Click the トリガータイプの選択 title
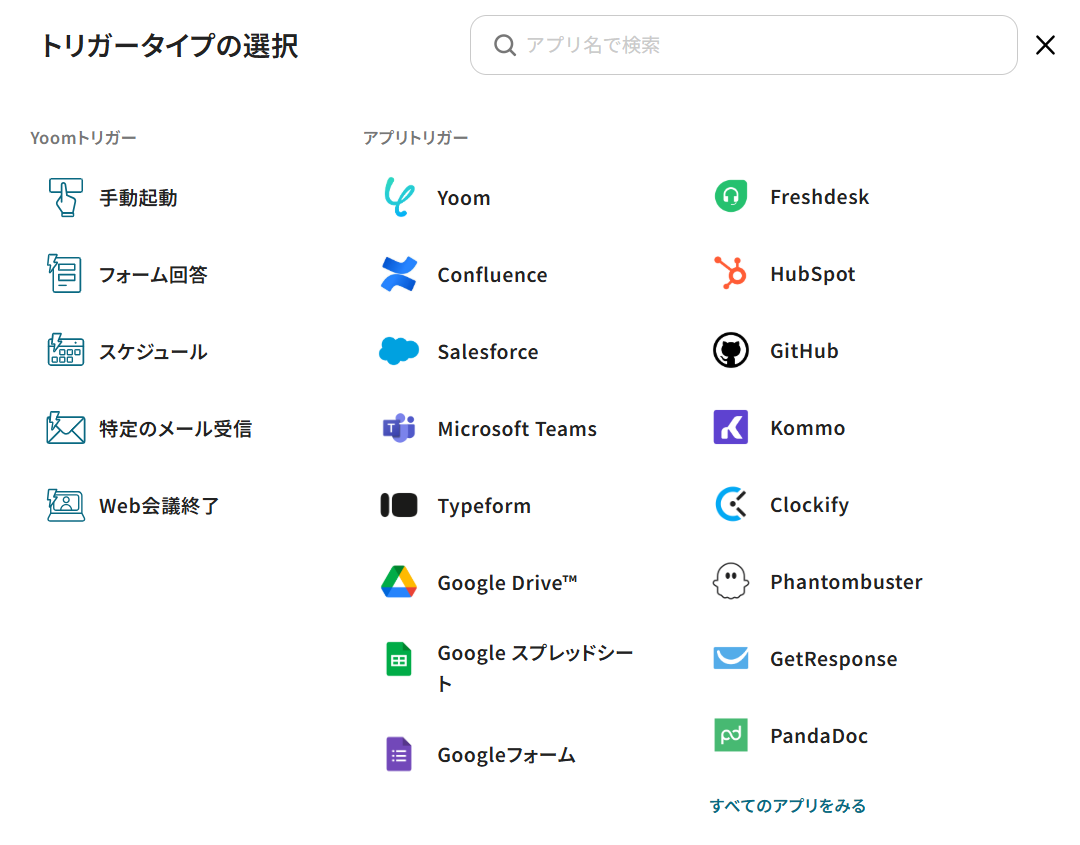This screenshot has width=1080, height=845. pyautogui.click(x=169, y=46)
